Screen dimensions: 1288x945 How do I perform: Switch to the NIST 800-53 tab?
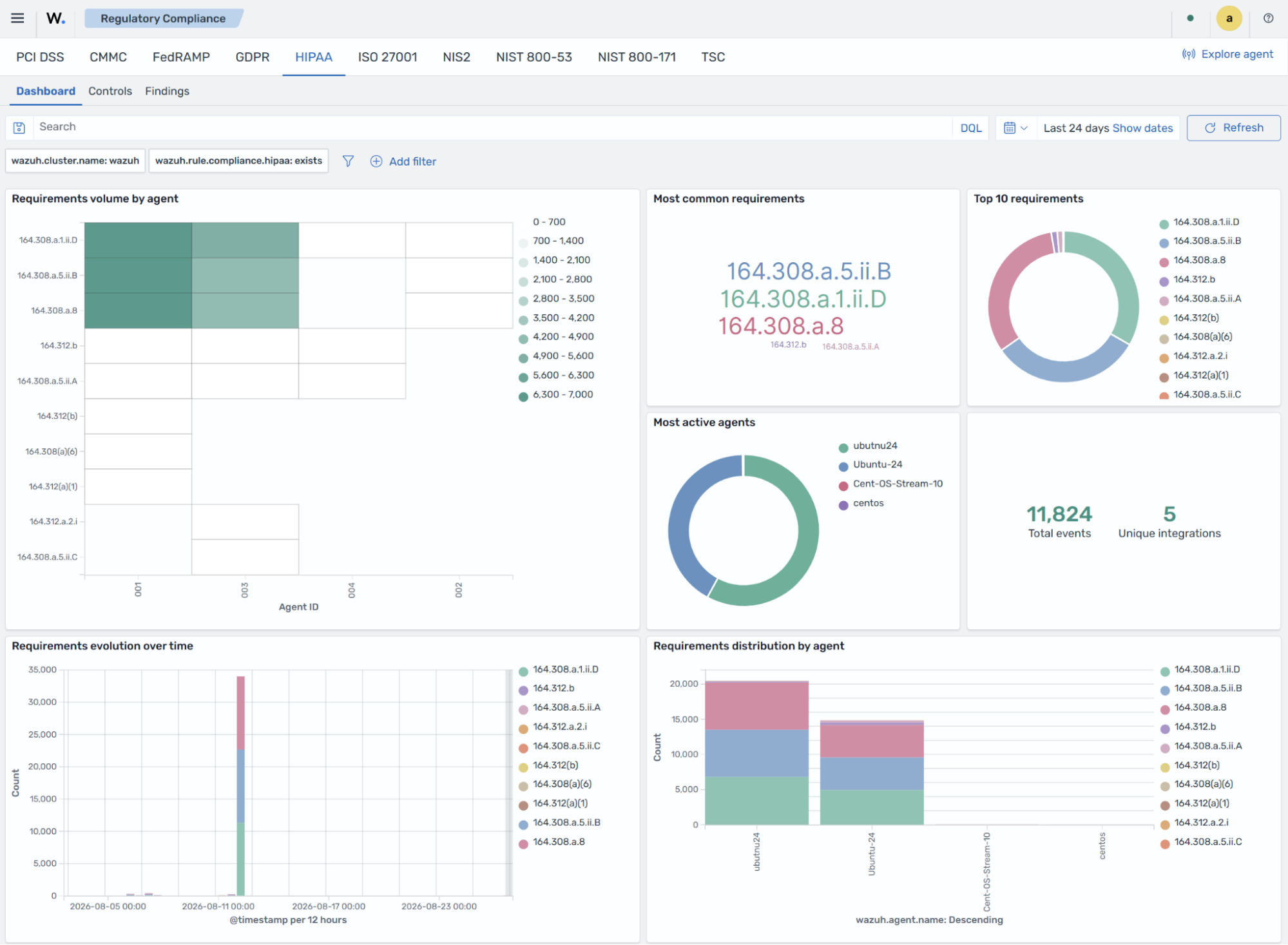[x=533, y=57]
